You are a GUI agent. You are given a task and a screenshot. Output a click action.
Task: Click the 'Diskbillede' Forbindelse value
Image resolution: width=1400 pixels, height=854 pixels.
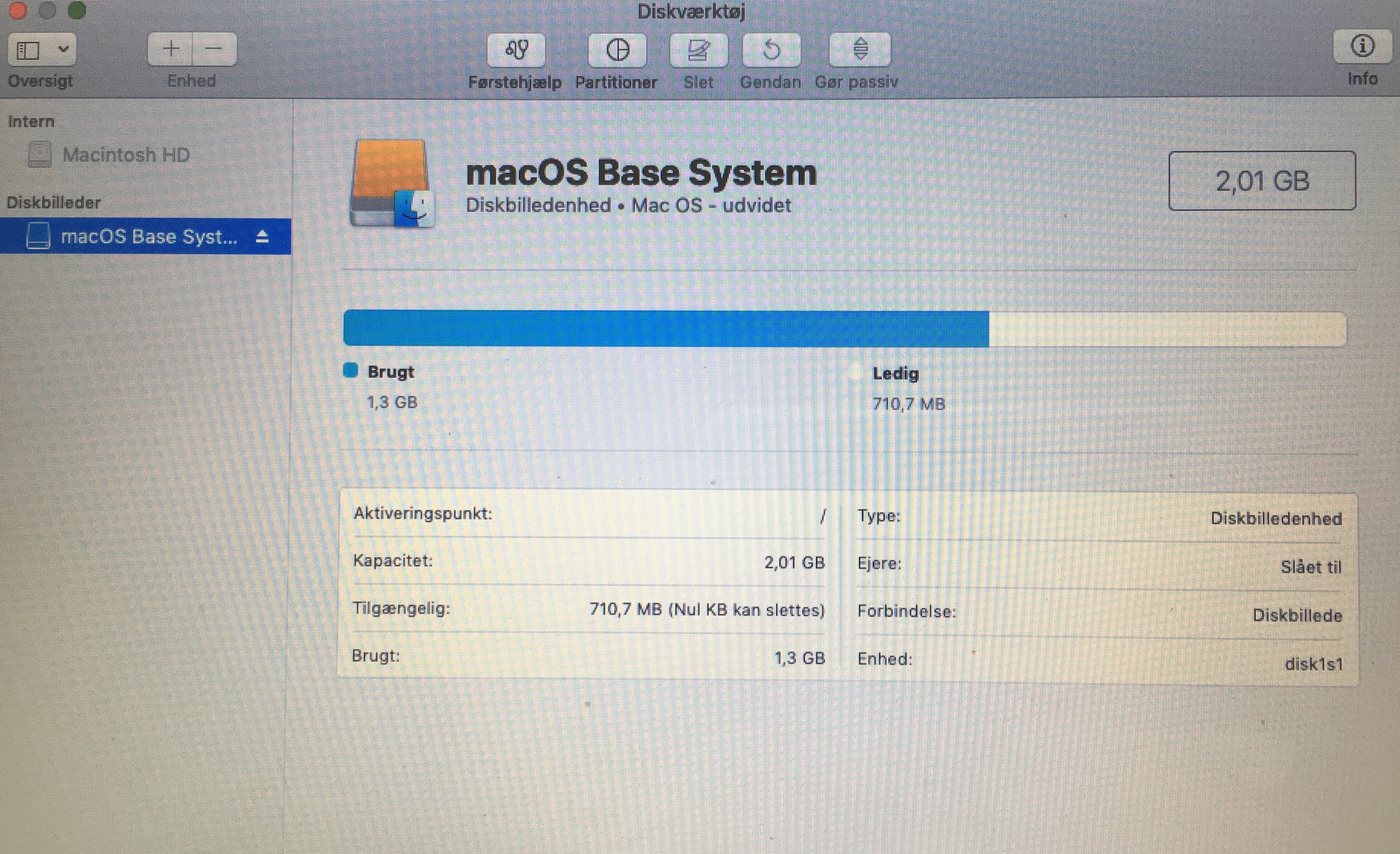coord(1297,615)
